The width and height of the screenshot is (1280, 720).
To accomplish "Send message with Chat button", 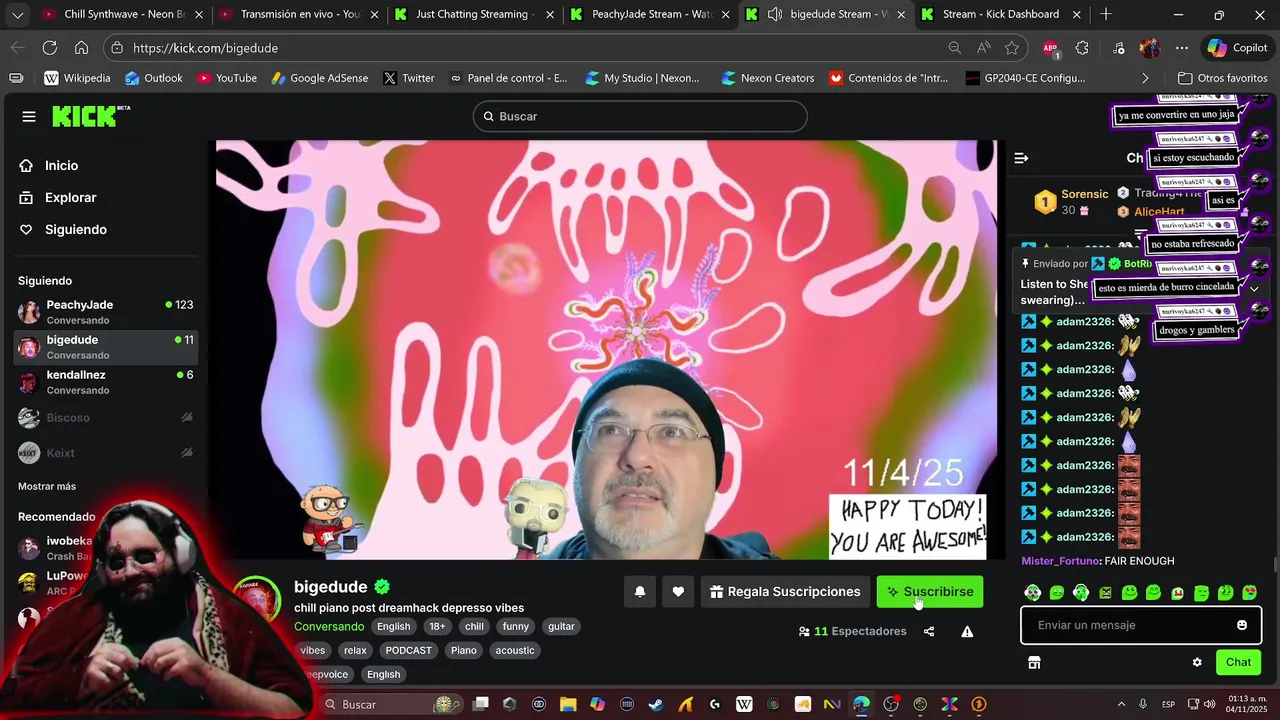I will tap(1238, 662).
